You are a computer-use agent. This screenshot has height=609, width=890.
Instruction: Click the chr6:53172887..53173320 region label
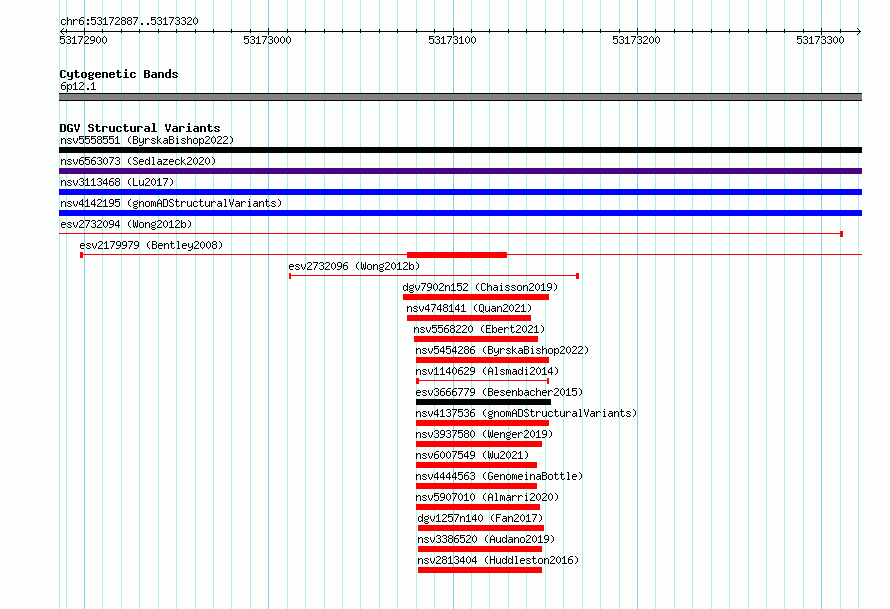(x=129, y=22)
